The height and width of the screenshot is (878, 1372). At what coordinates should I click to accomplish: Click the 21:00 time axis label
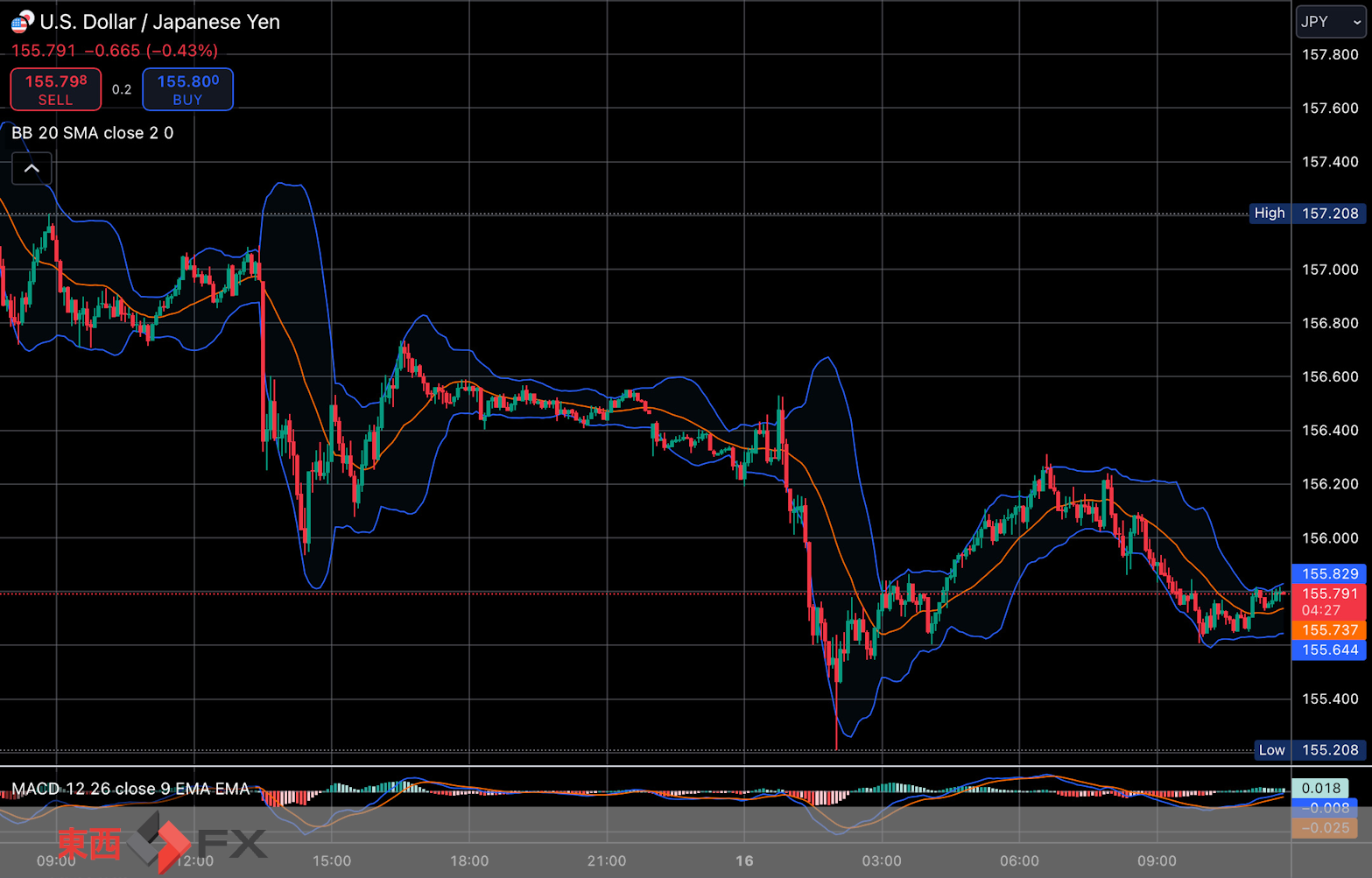[x=607, y=861]
